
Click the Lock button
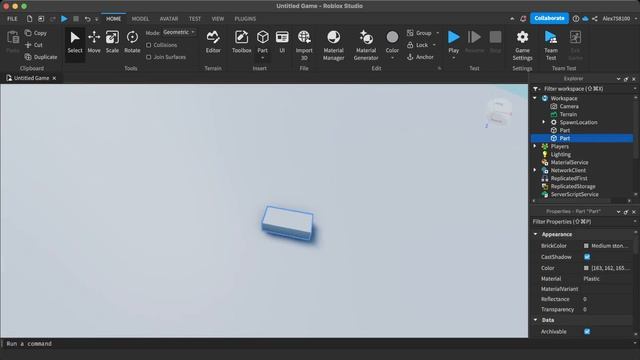(418, 45)
